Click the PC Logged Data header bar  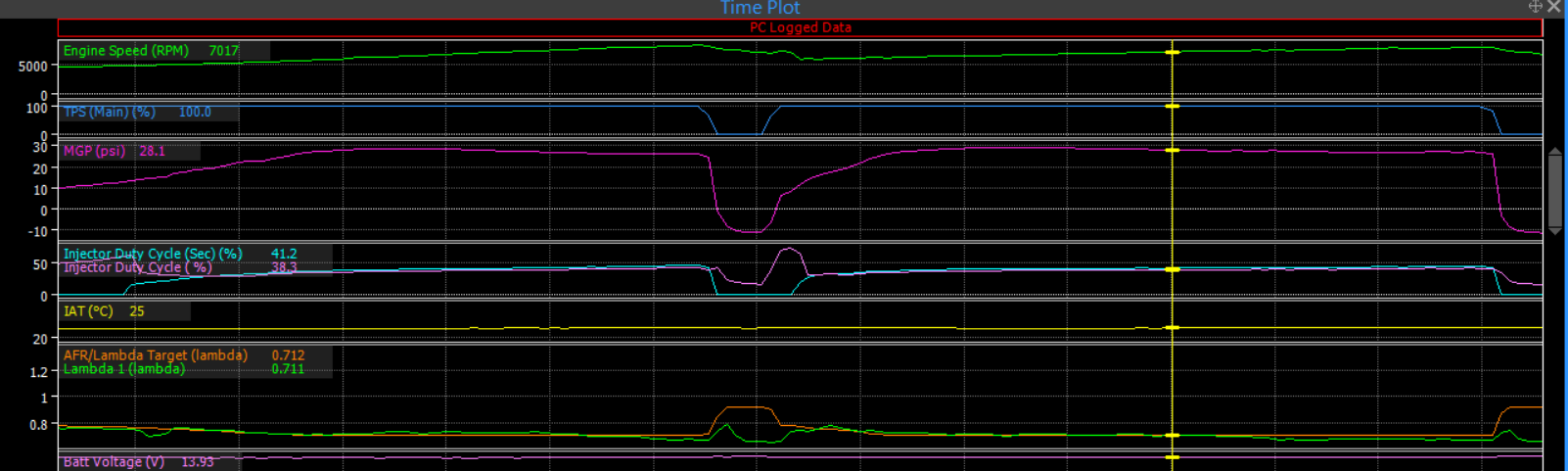tap(800, 27)
